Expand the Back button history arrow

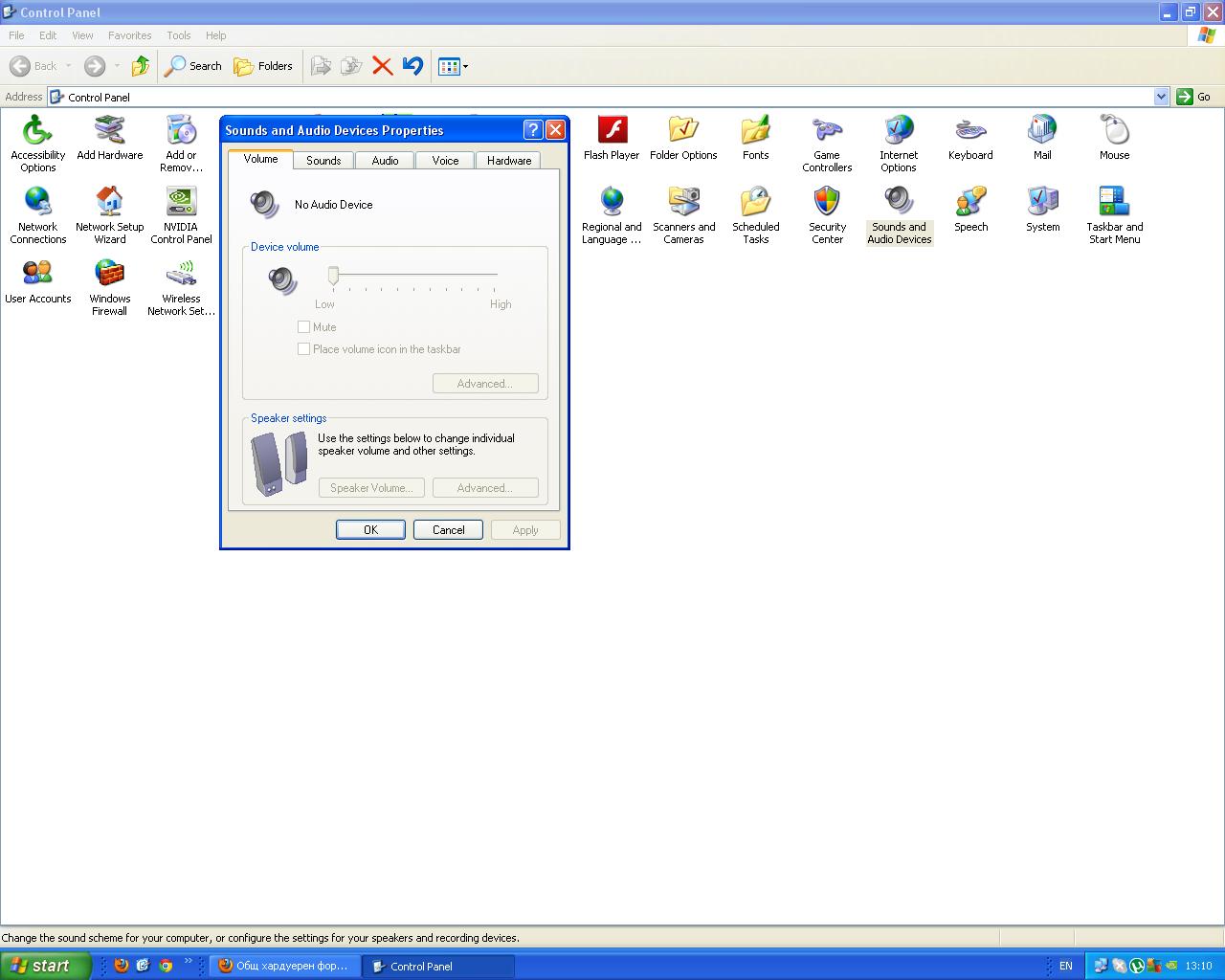click(x=69, y=66)
